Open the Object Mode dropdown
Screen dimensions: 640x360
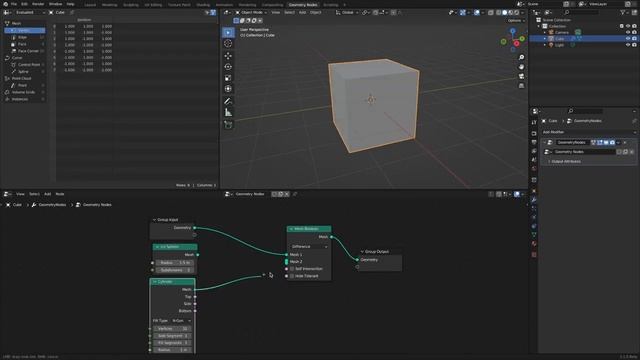coord(251,13)
